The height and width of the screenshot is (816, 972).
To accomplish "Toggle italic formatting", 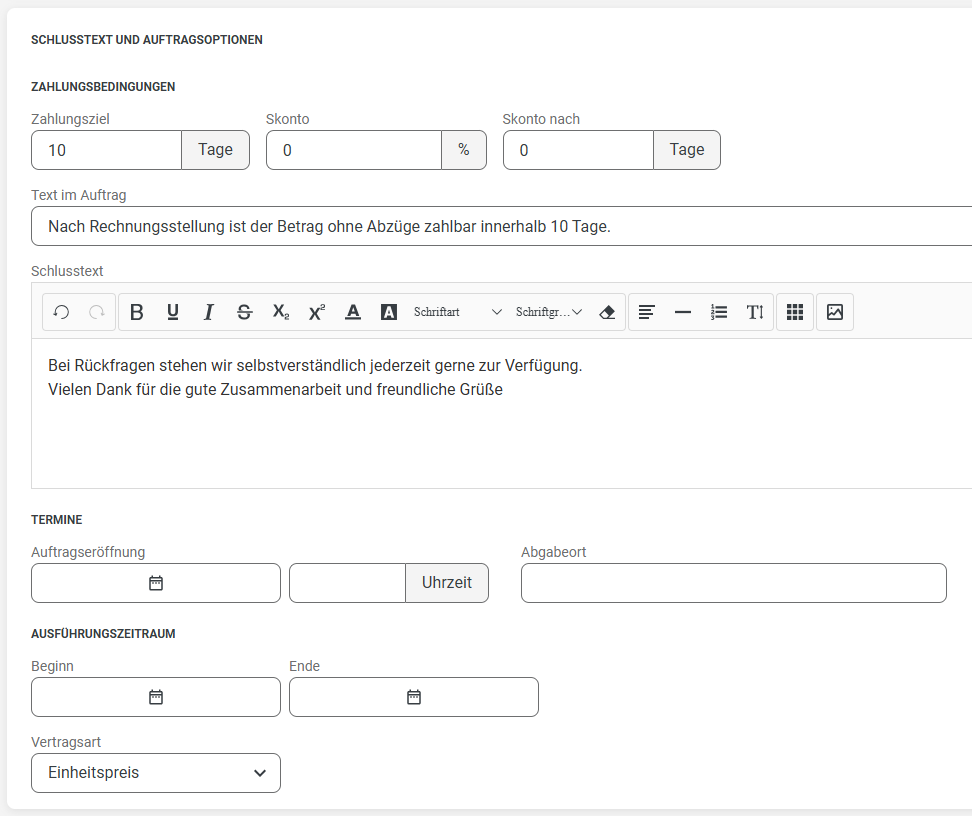I will click(209, 312).
